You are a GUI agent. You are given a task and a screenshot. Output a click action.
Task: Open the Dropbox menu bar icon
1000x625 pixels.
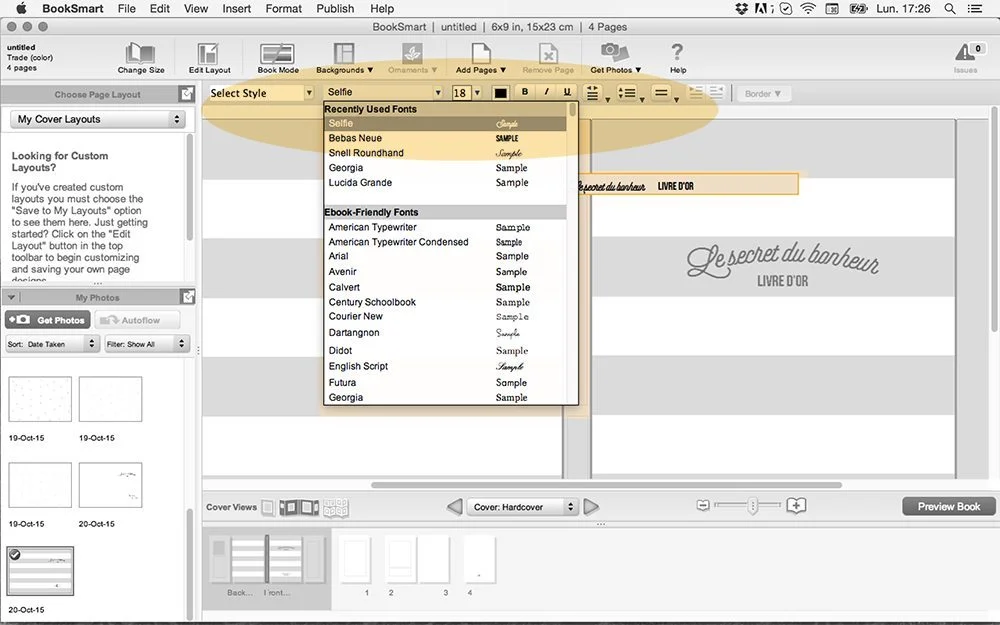741,8
